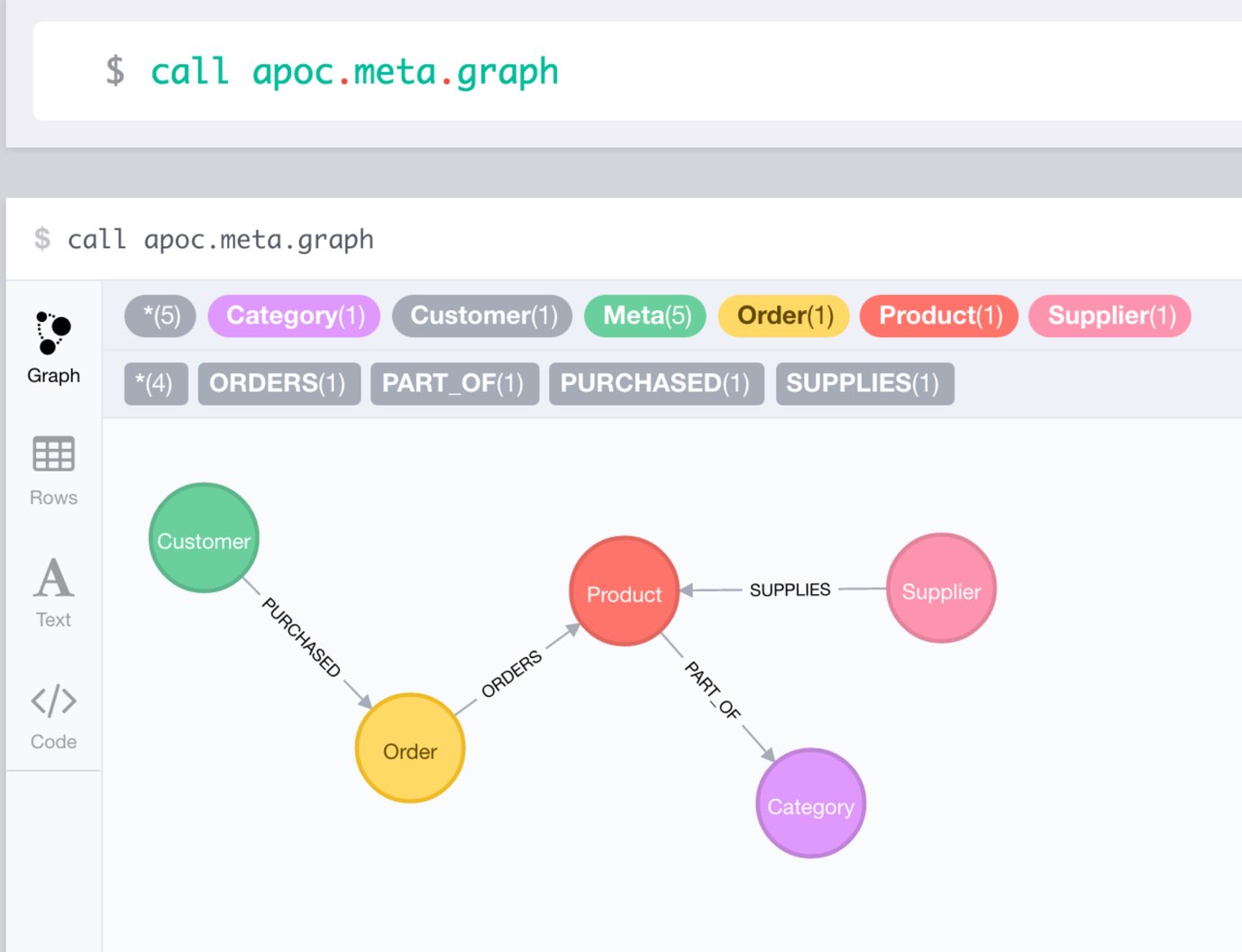The image size is (1242, 952).
Task: Select the Text view icon
Action: 52,590
